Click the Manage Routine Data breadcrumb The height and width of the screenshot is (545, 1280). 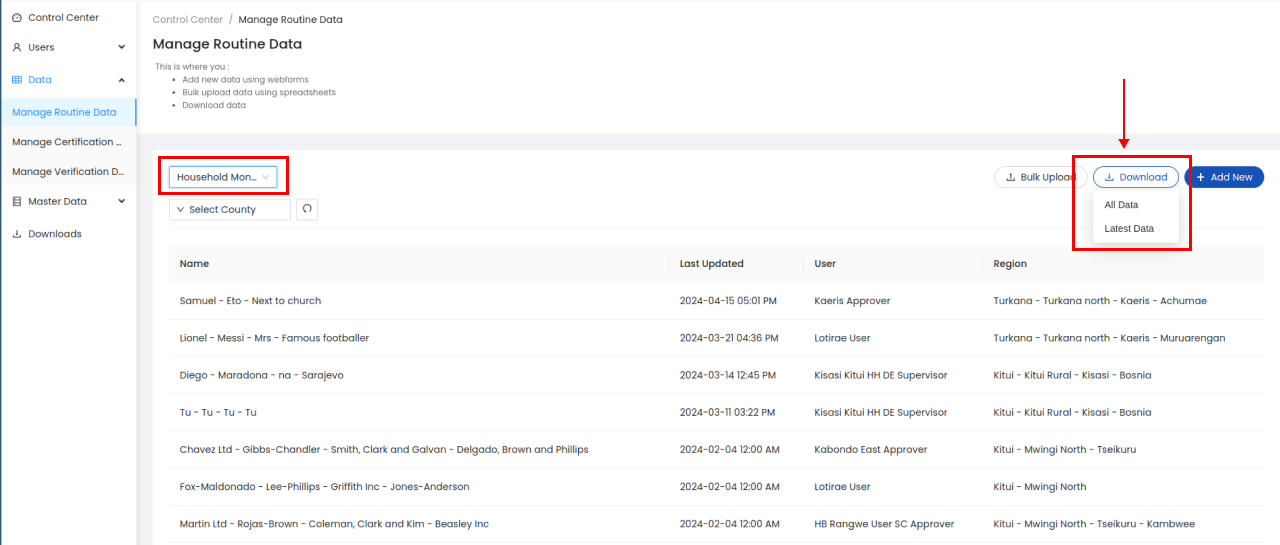pos(290,20)
